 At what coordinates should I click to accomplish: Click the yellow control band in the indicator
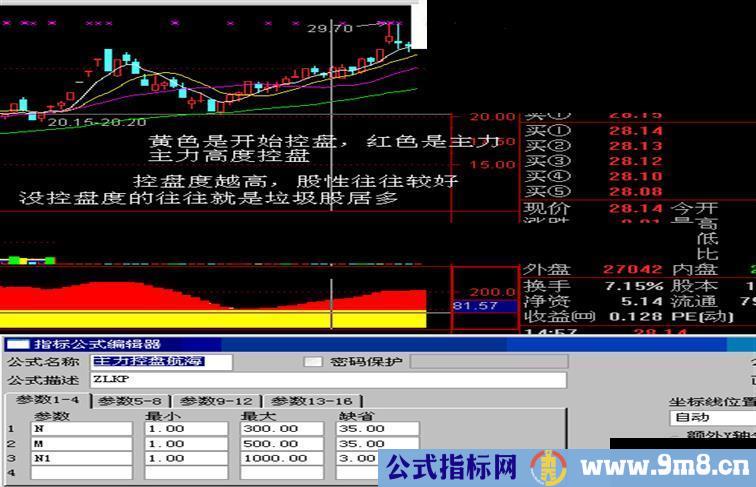coord(200,319)
